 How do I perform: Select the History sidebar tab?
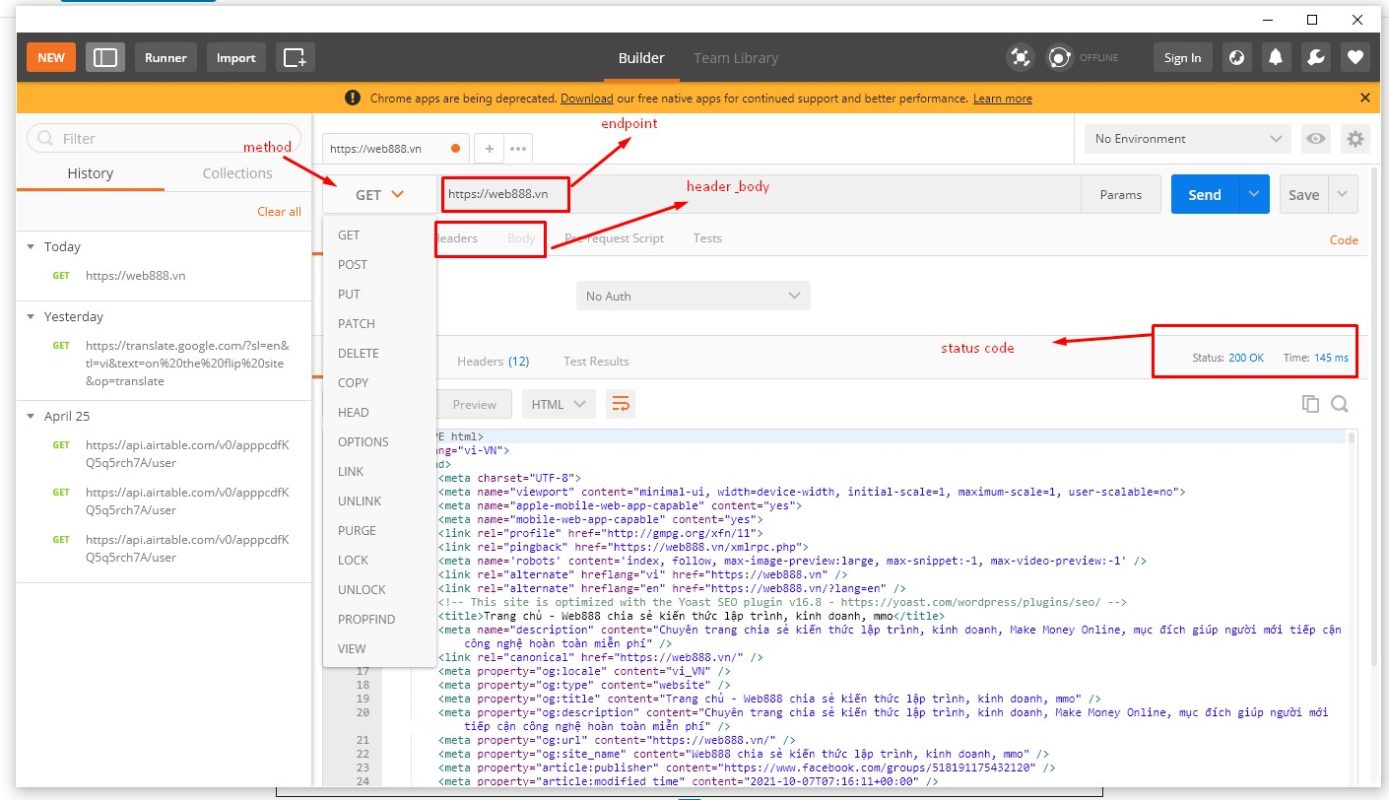coord(90,173)
